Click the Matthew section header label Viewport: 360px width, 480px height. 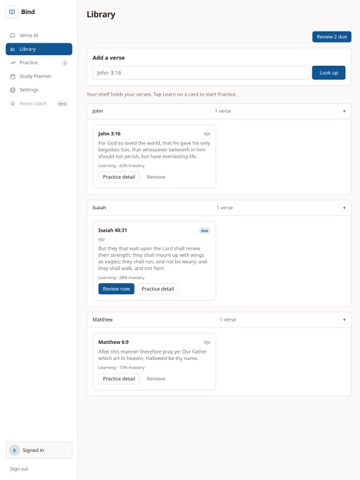[x=102, y=320]
